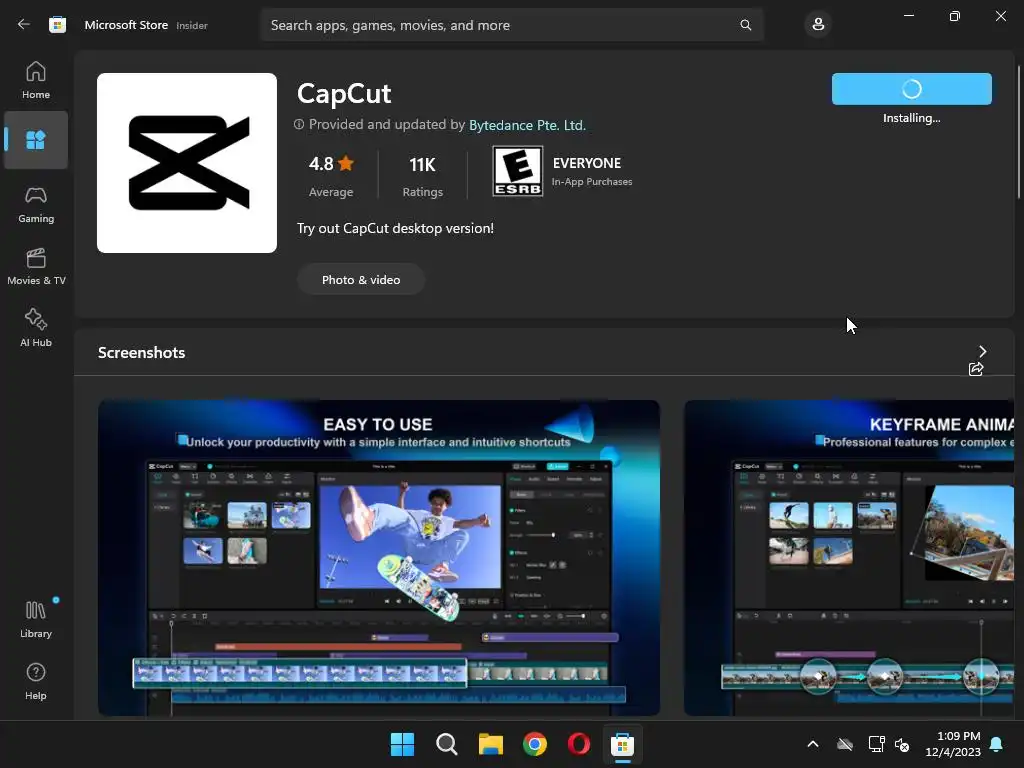
Task: Open the Library in sidebar
Action: pyautogui.click(x=36, y=619)
